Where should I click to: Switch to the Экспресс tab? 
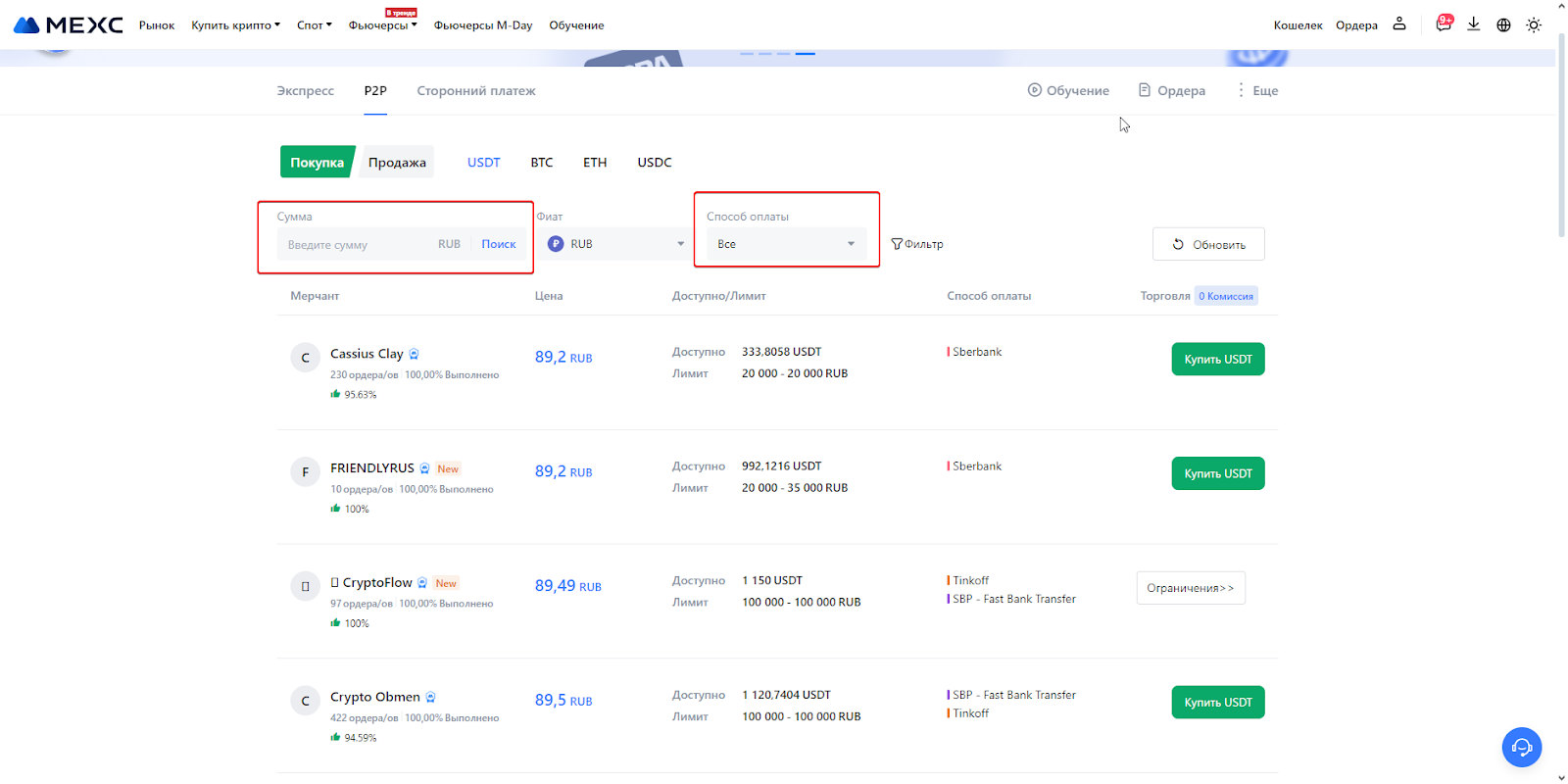click(305, 90)
